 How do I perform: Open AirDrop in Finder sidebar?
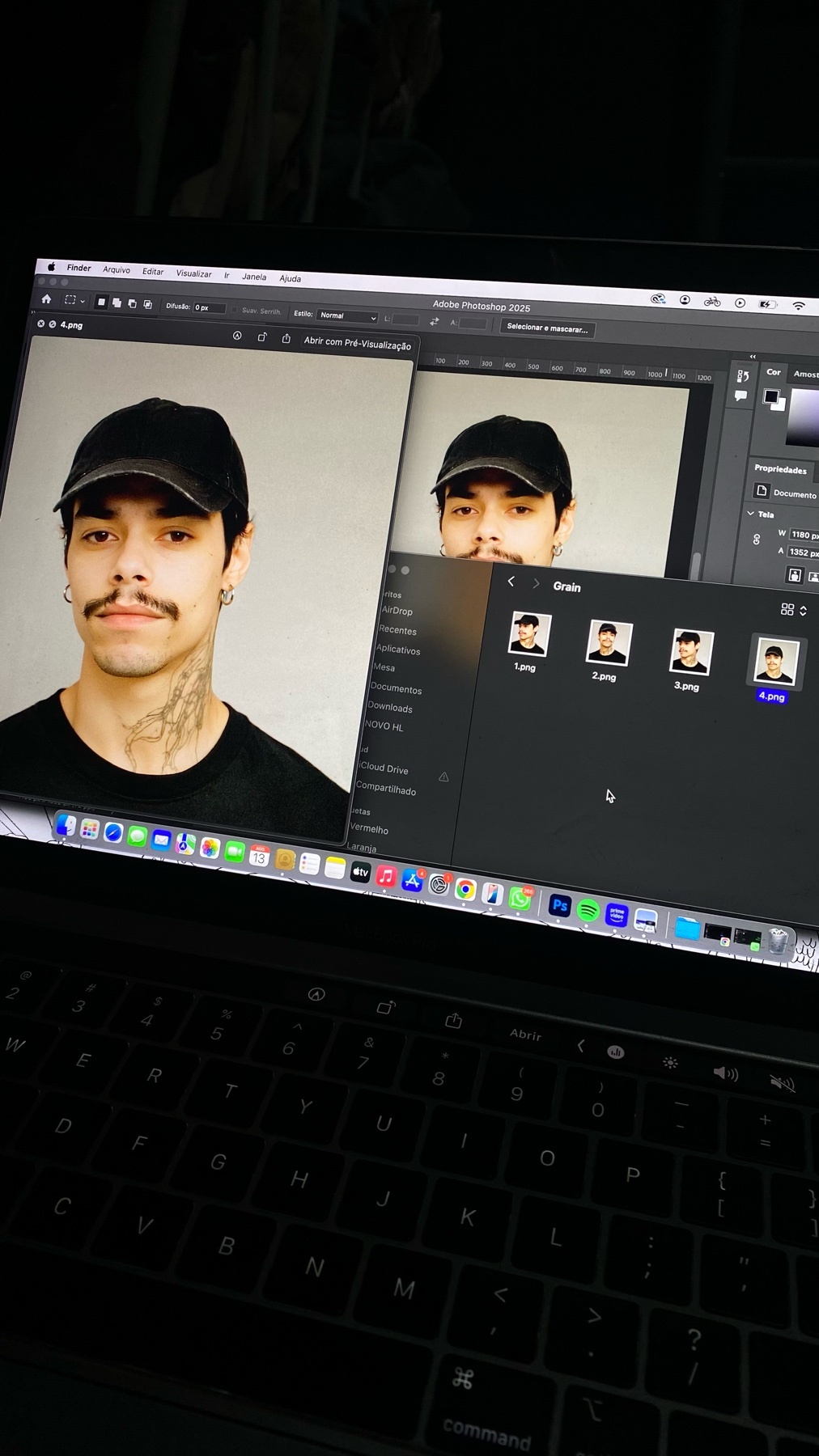point(397,611)
